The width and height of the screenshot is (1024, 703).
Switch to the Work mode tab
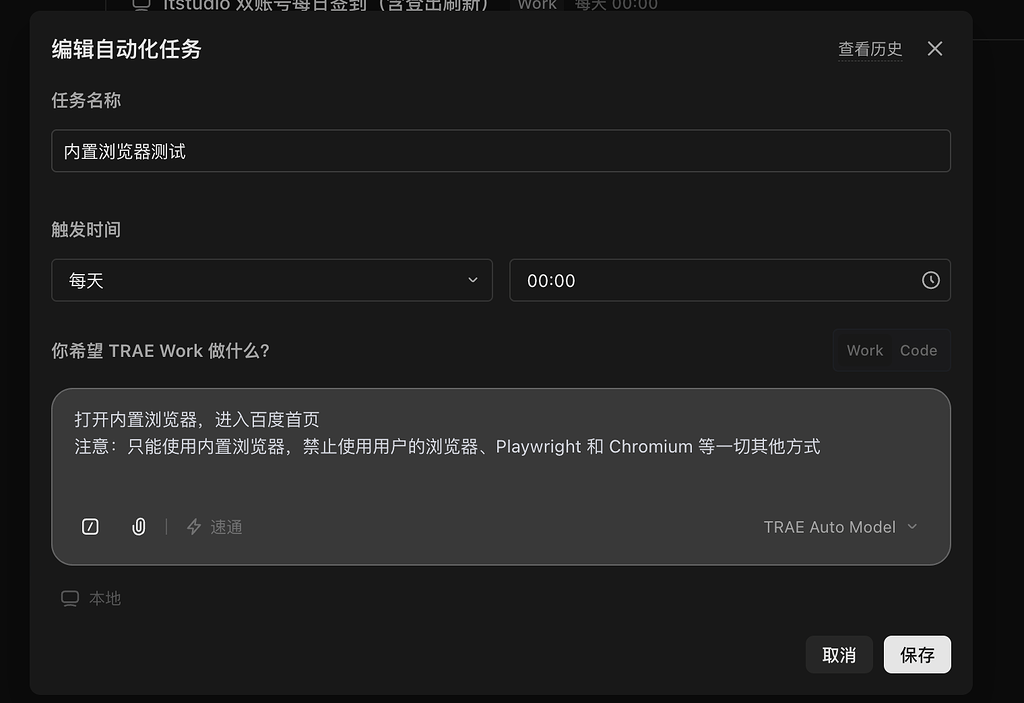click(x=865, y=351)
